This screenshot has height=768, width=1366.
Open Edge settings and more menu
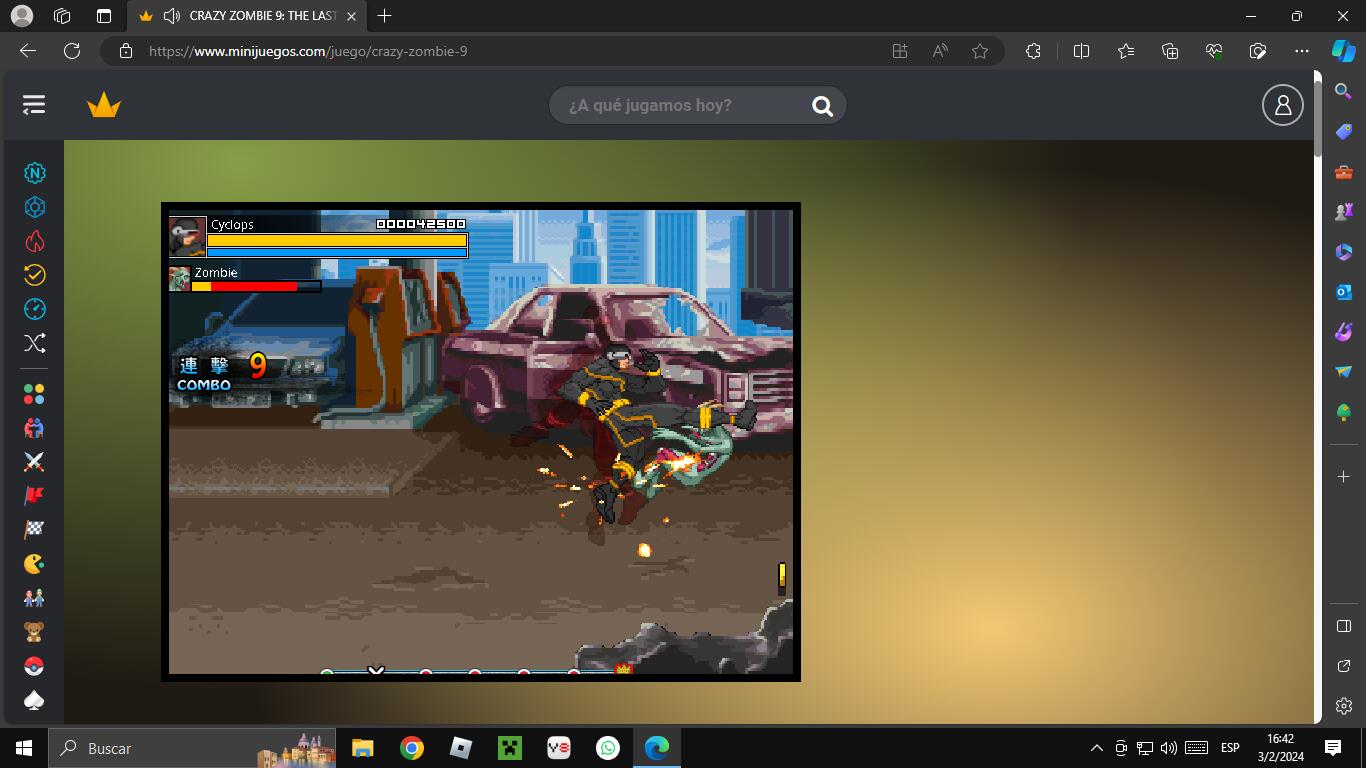1301,51
